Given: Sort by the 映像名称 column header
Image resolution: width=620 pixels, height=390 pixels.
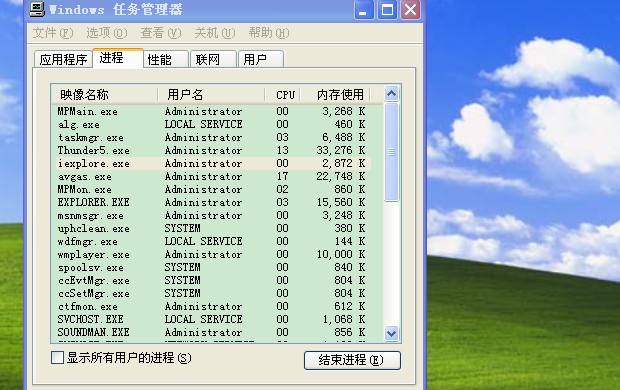Looking at the screenshot, I should click(x=104, y=95).
